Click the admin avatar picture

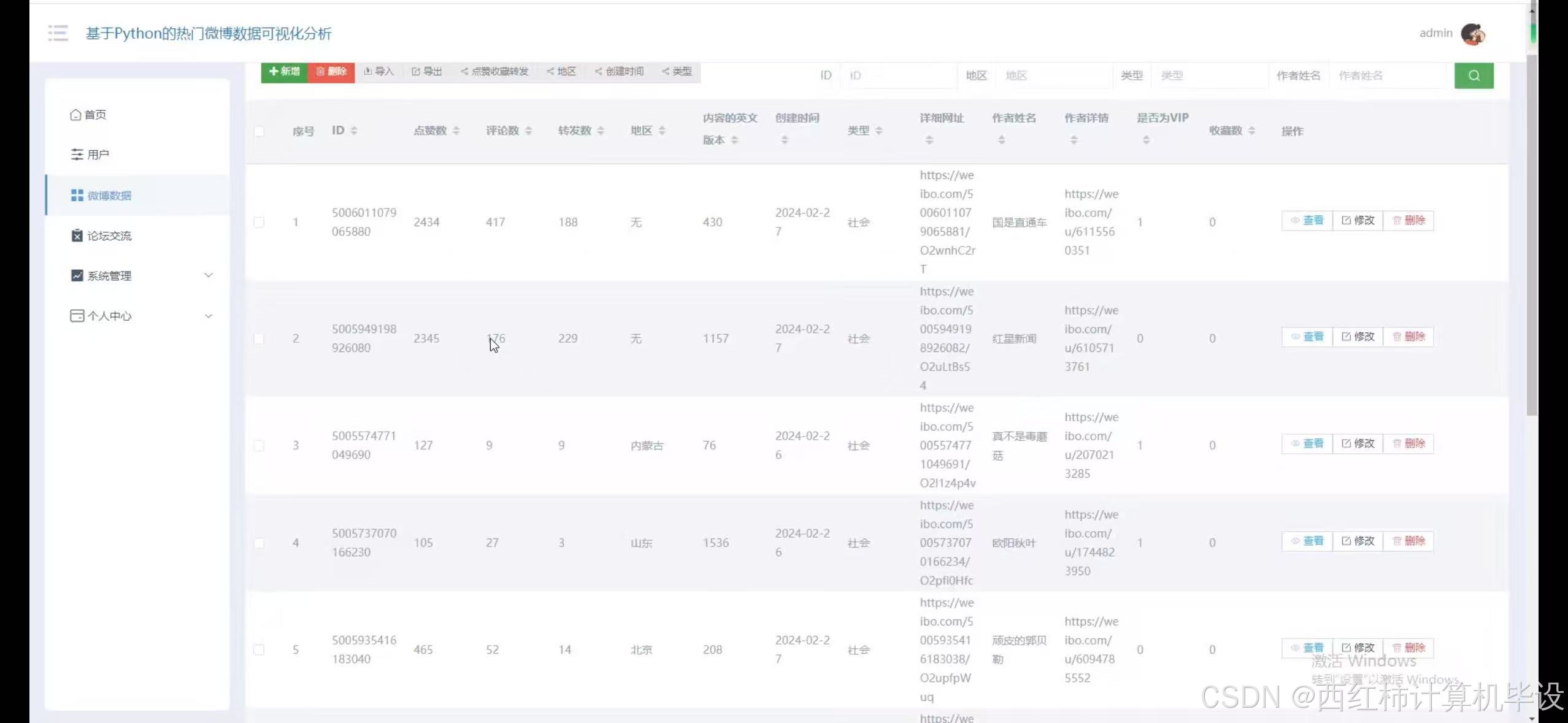click(1472, 34)
